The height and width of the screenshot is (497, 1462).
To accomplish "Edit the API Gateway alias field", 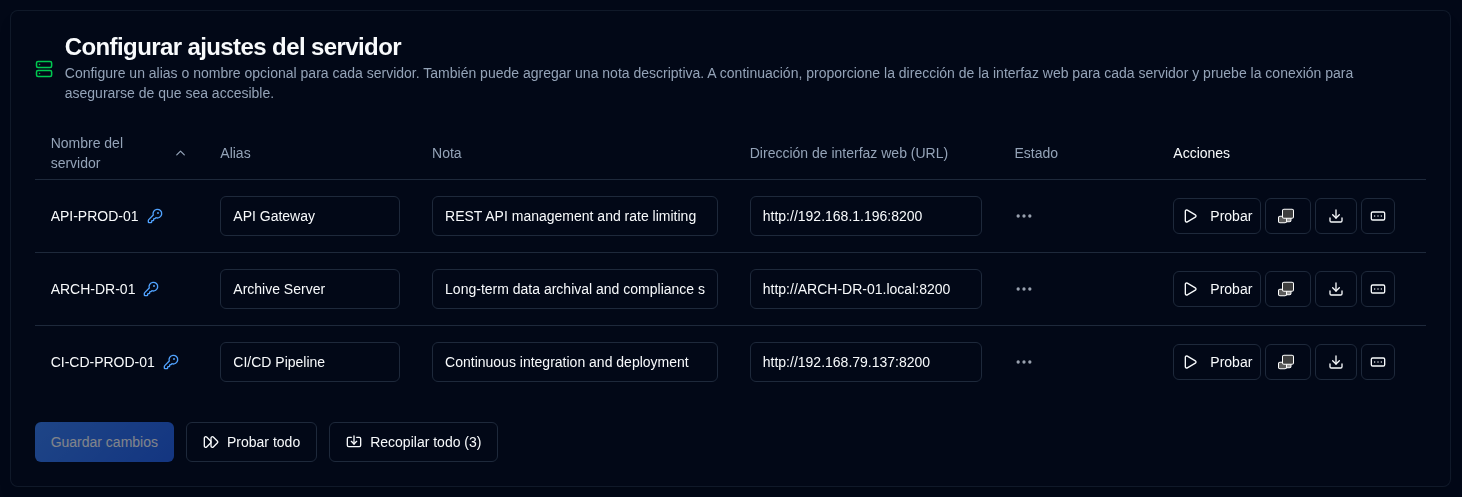I will point(310,216).
